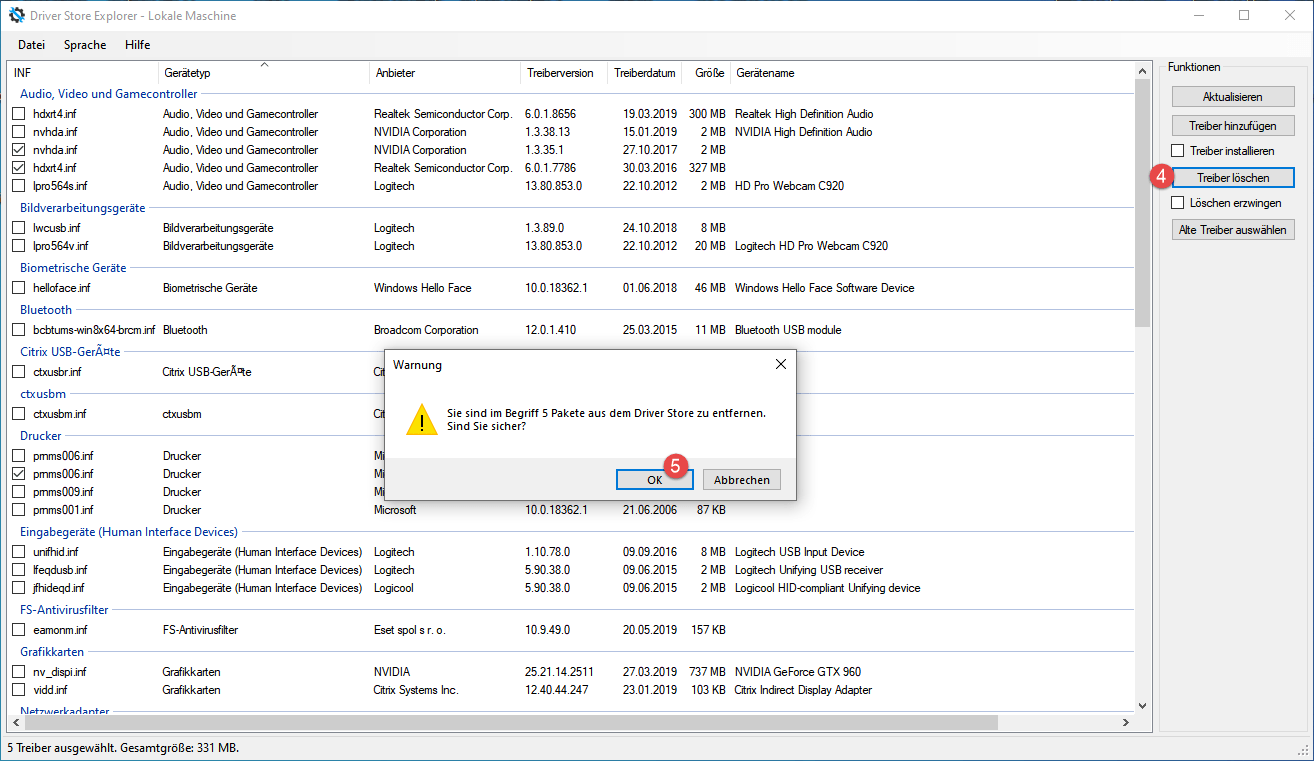This screenshot has width=1314, height=761.
Task: Tick the checkbox for nv_dispi.inf
Action: [19, 672]
